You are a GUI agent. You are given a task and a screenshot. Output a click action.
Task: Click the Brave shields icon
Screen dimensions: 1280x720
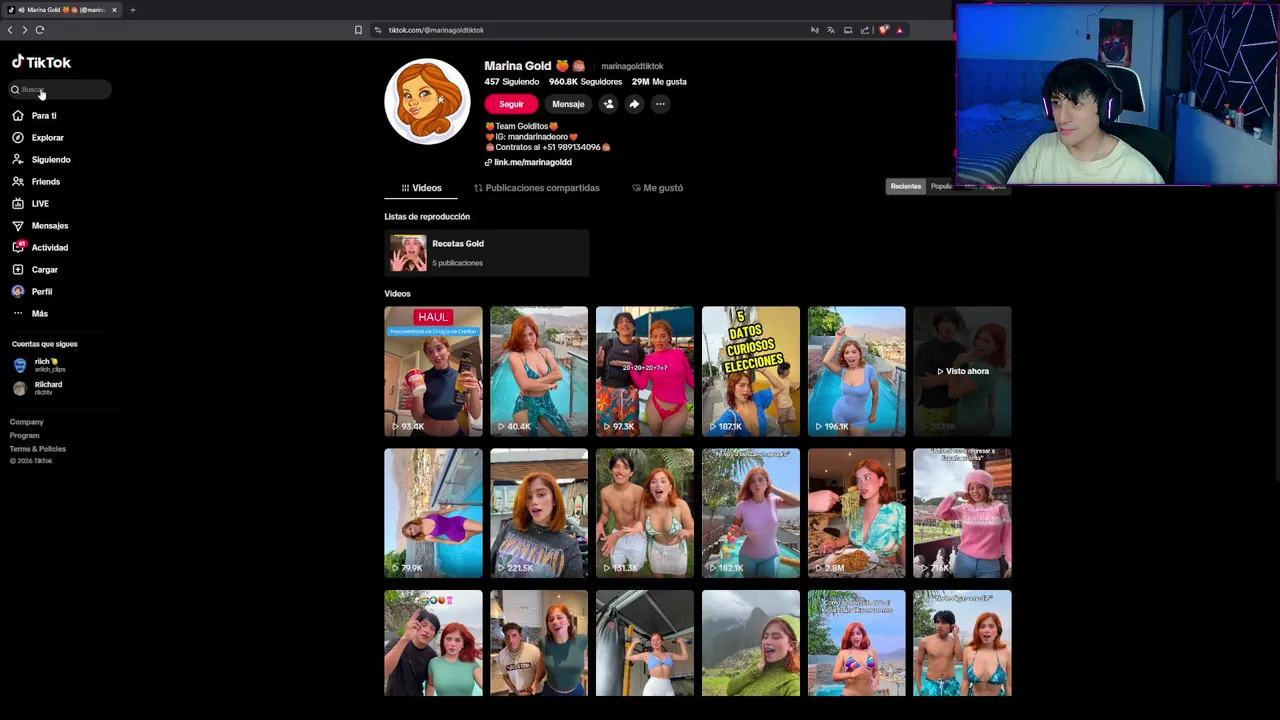click(883, 30)
